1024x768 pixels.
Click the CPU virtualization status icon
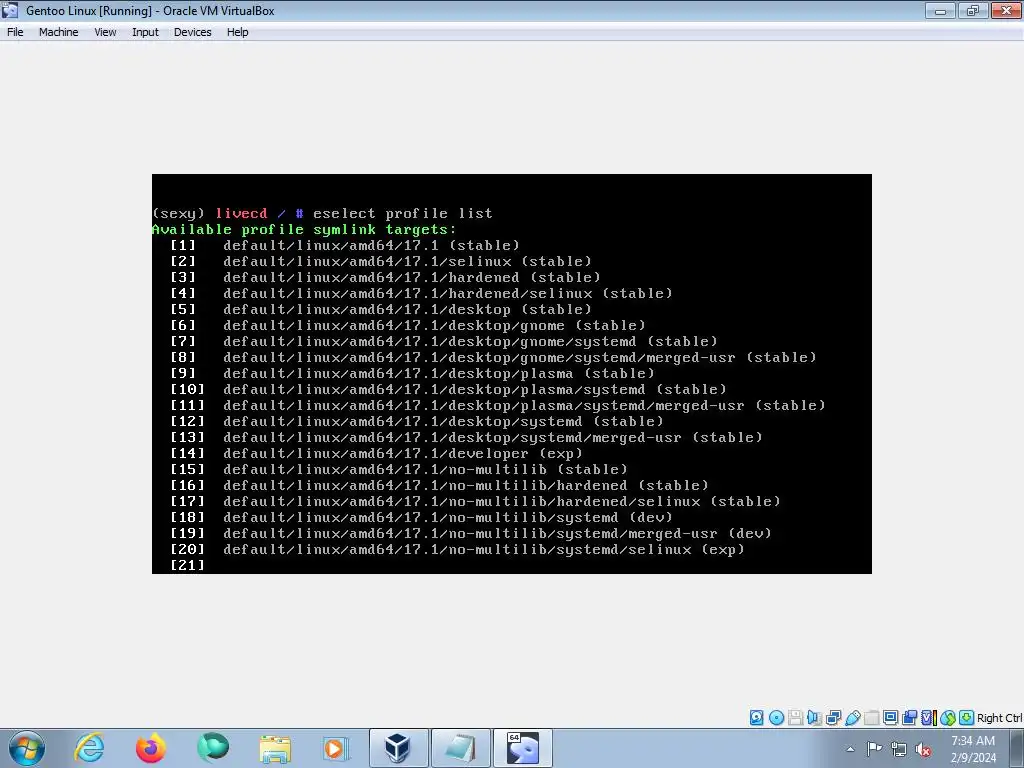tap(929, 718)
